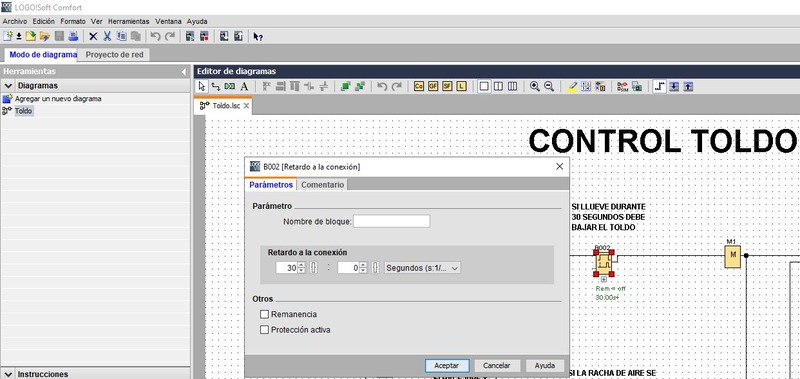Viewport: 800px width, 379px height.
Task: Click the Delete (X) toolbar icon
Action: pyautogui.click(x=93, y=36)
